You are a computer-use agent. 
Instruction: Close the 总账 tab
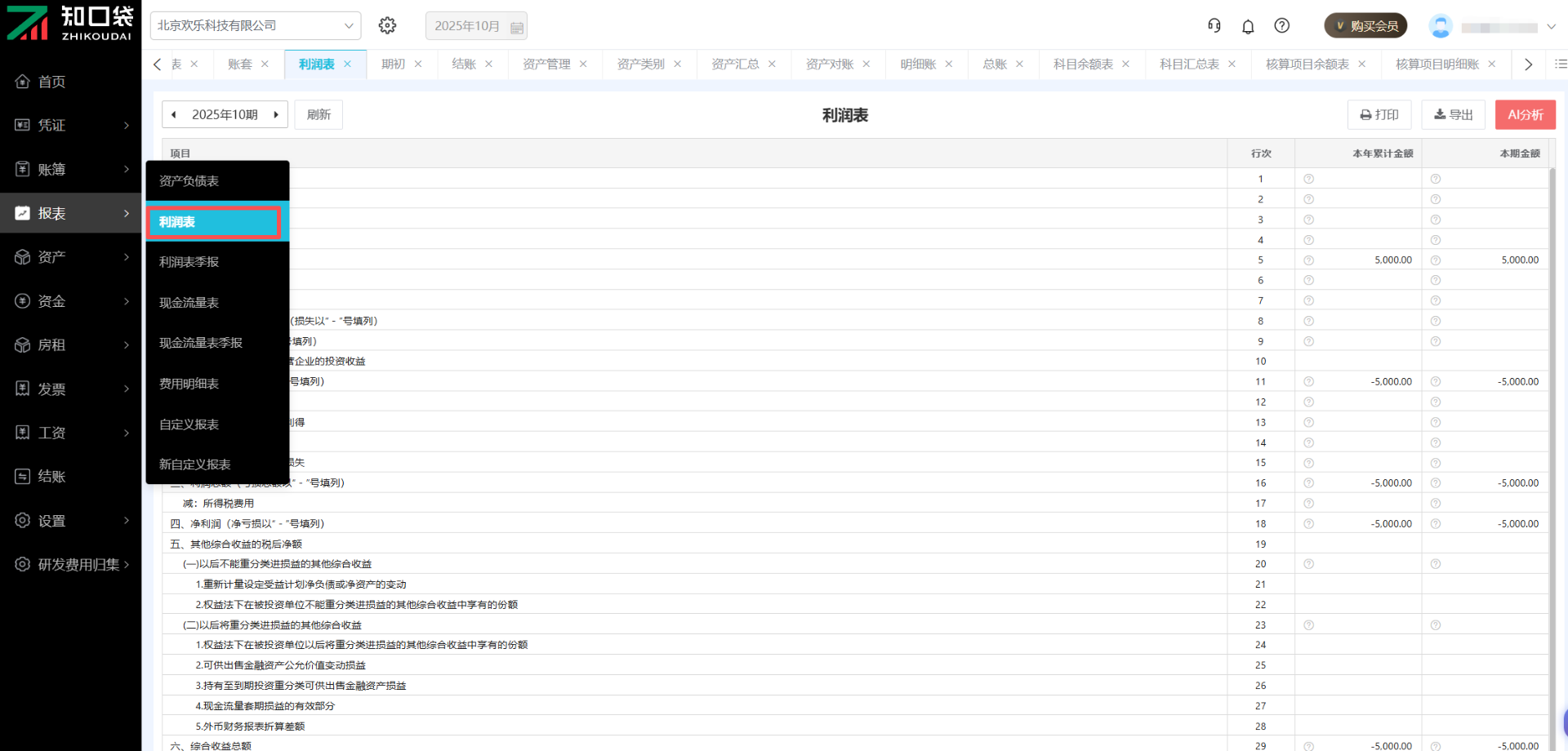1019,64
